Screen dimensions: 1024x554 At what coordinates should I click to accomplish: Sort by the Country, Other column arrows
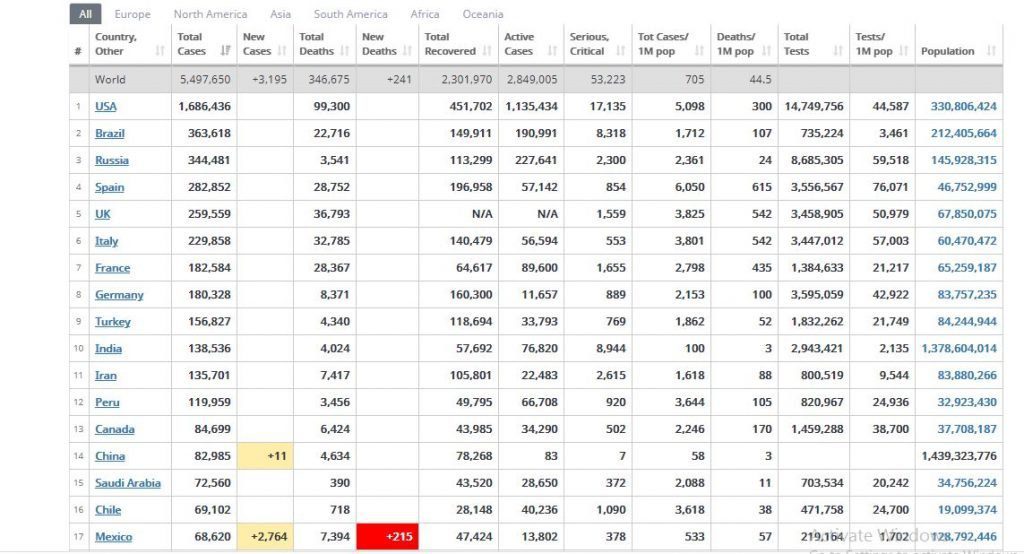pyautogui.click(x=160, y=51)
